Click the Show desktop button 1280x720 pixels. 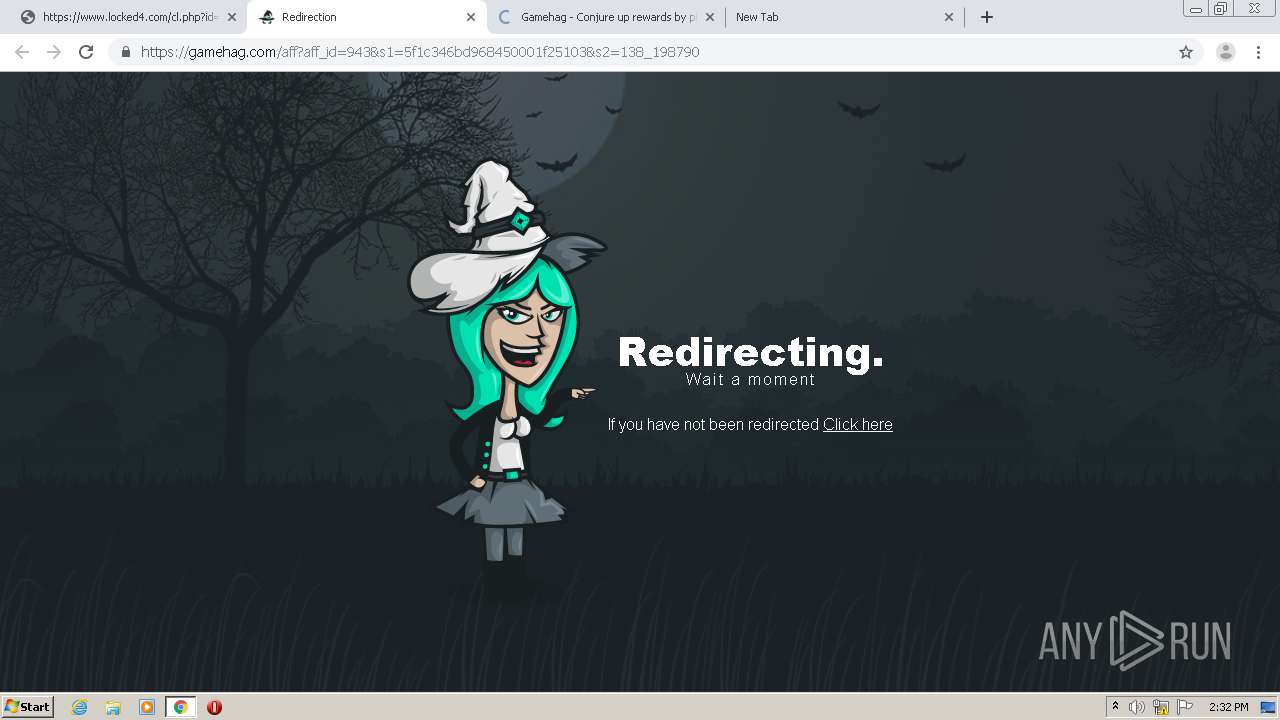[x=1270, y=707]
